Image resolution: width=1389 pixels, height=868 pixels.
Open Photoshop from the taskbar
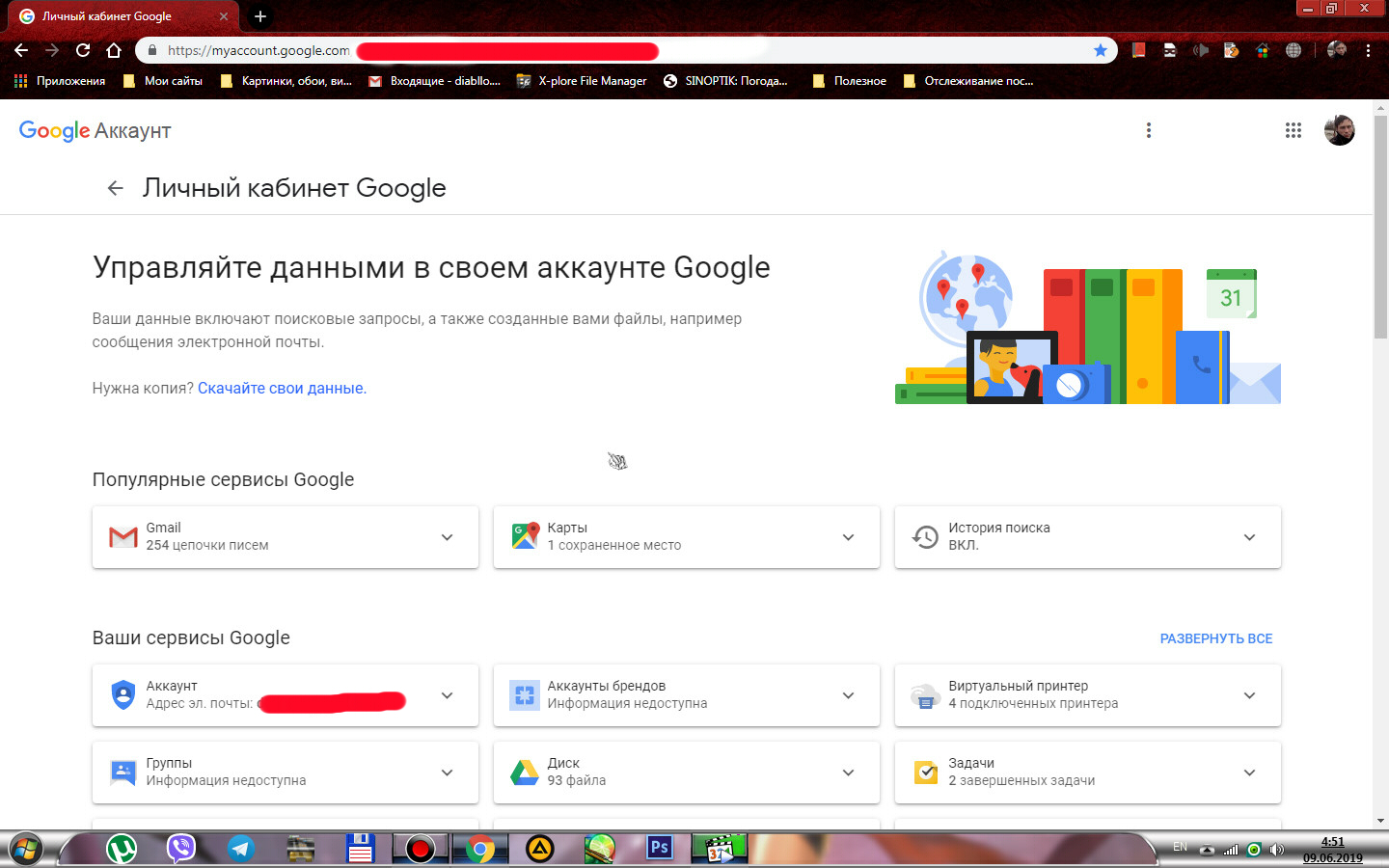(660, 849)
